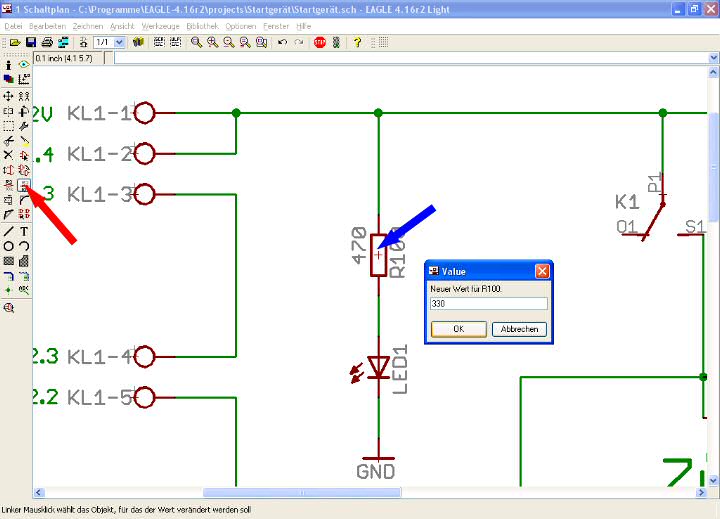Save the schematic with the floppy disk icon
The height and width of the screenshot is (519, 720).
point(31,43)
